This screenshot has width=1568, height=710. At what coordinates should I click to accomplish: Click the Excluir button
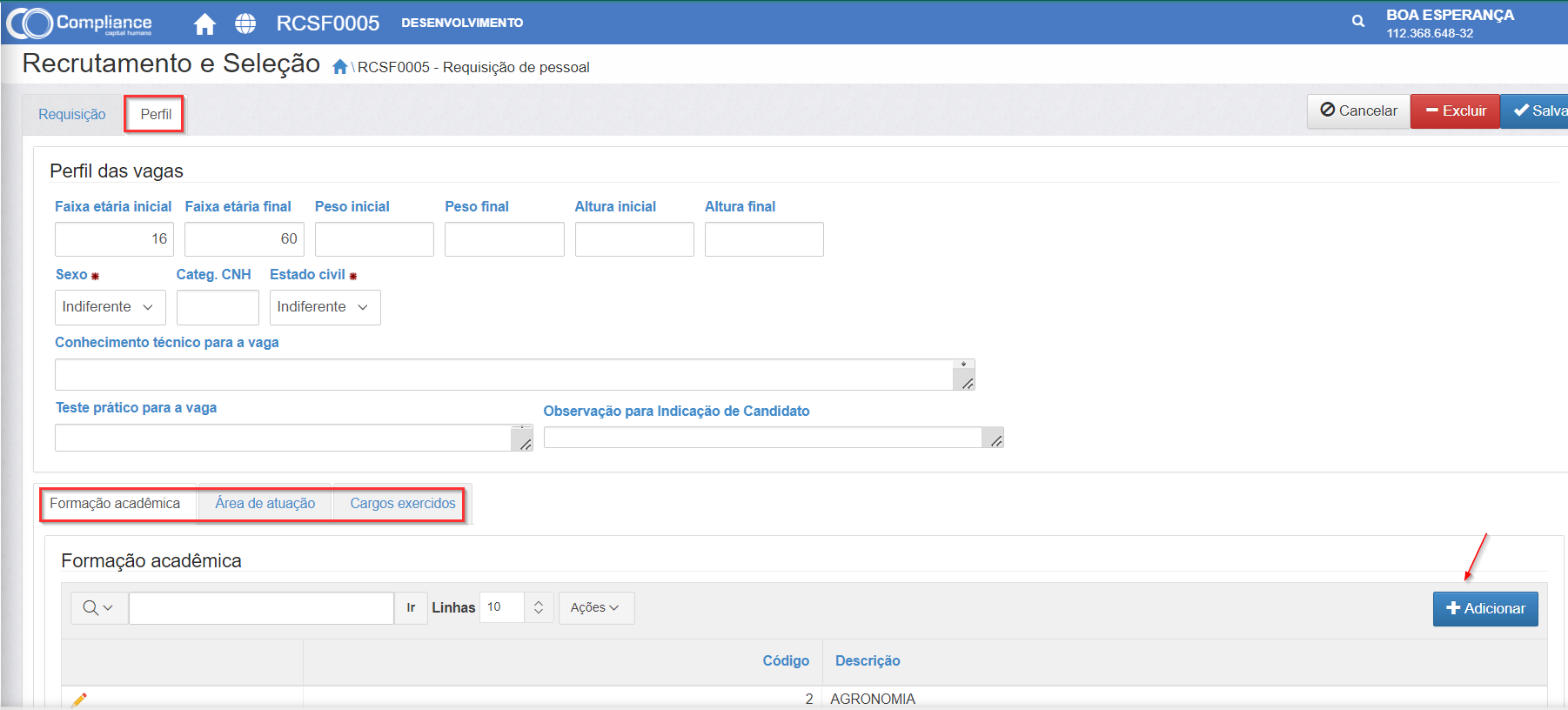point(1456,111)
